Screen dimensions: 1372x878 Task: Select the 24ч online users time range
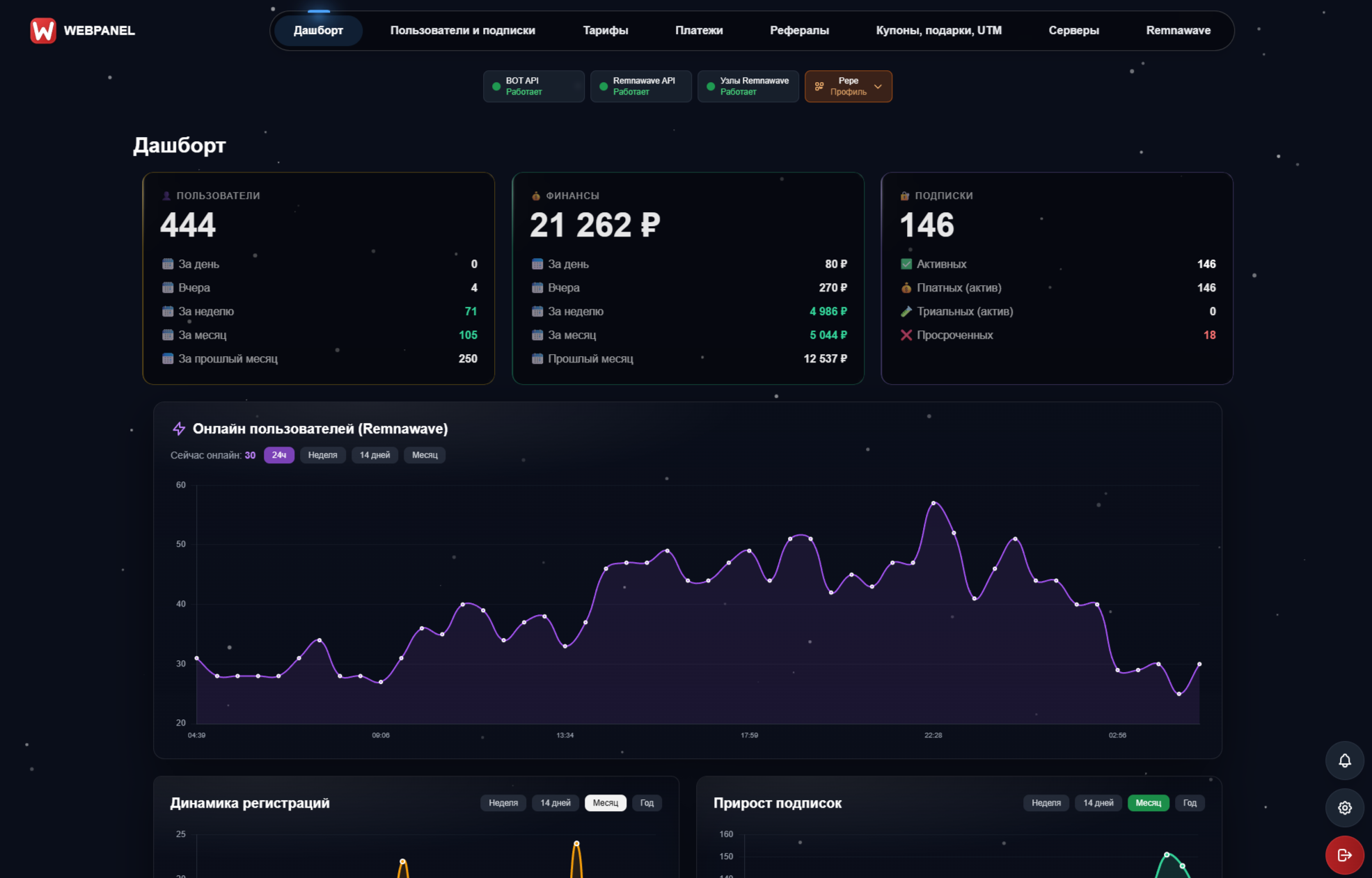tap(278, 455)
